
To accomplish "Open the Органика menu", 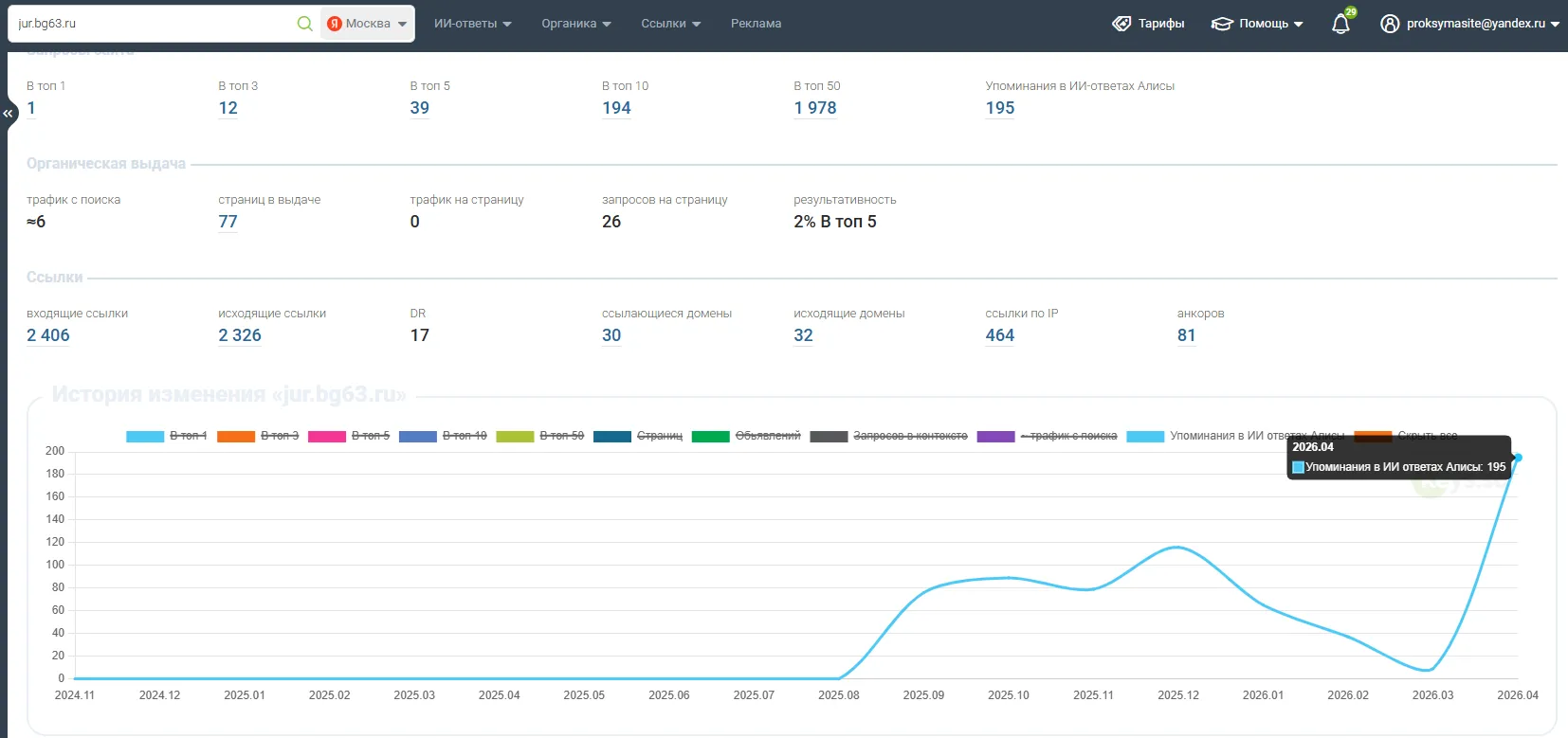I will [576, 24].
